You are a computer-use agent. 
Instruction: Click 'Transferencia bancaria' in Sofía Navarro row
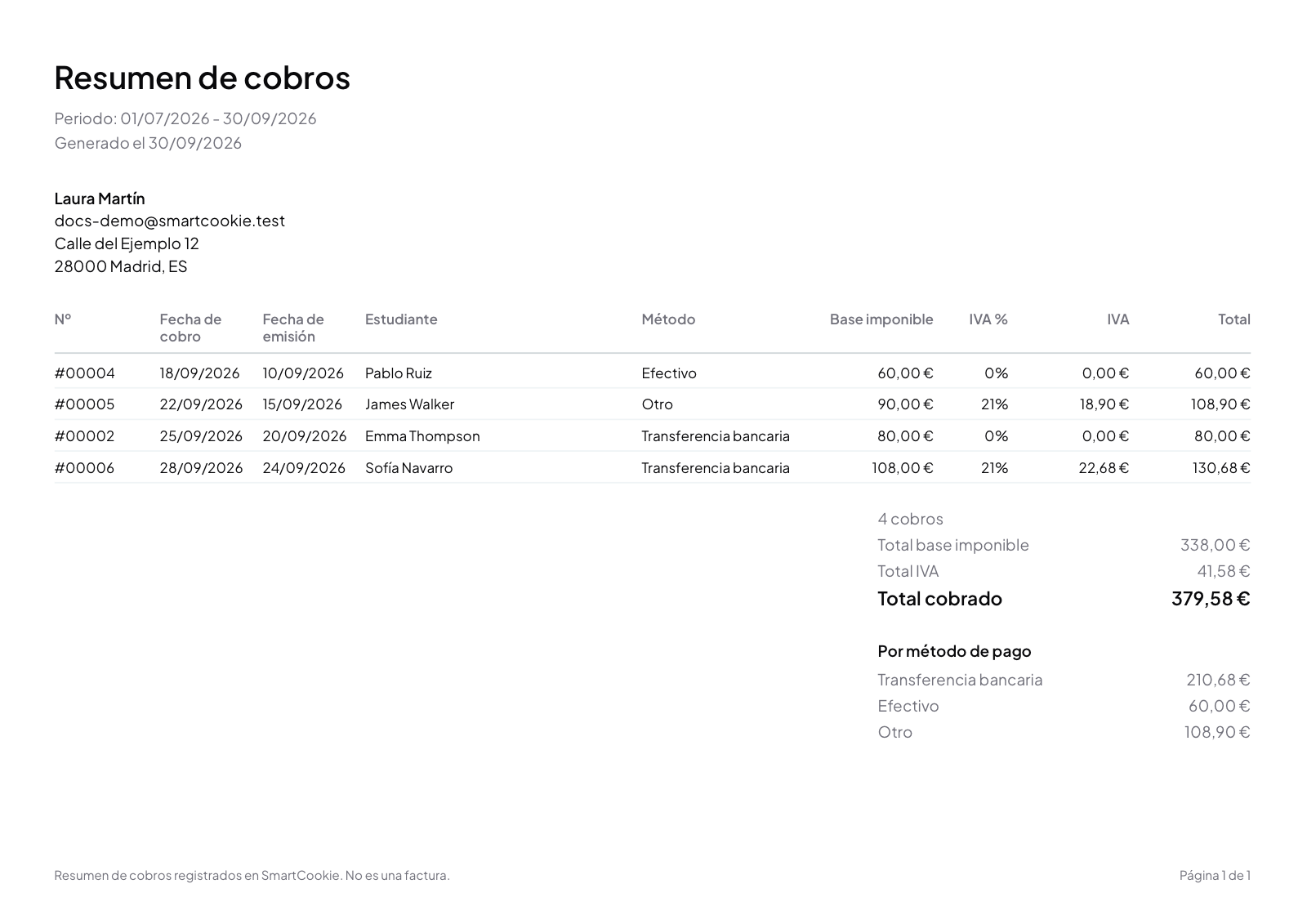(x=716, y=468)
